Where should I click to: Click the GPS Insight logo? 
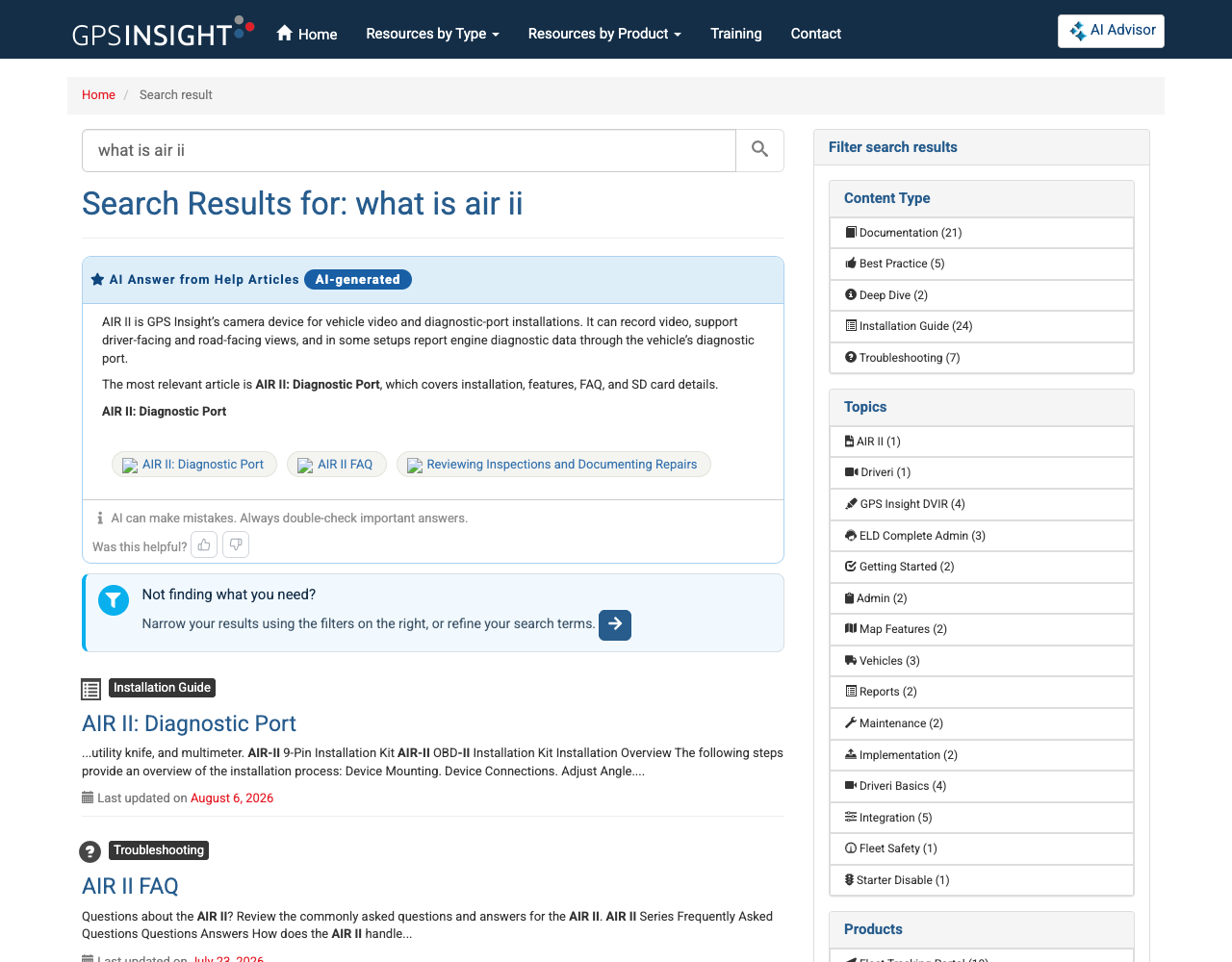(x=164, y=32)
